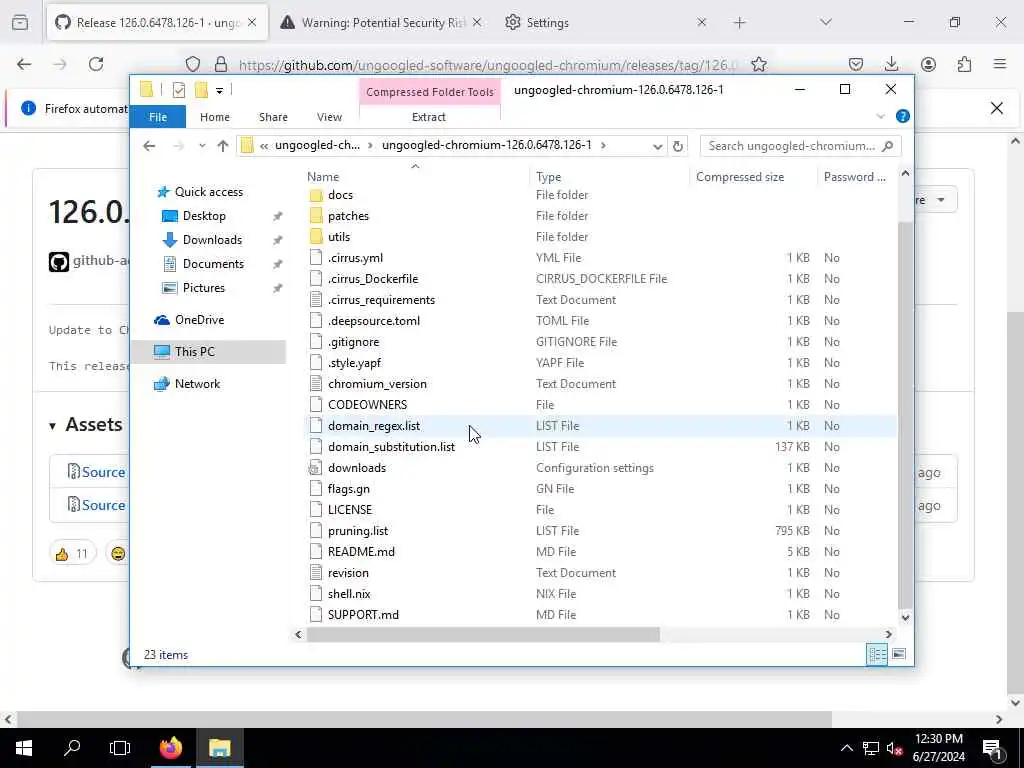Click ungoogled-ch... breadcrumb segment

(317, 145)
